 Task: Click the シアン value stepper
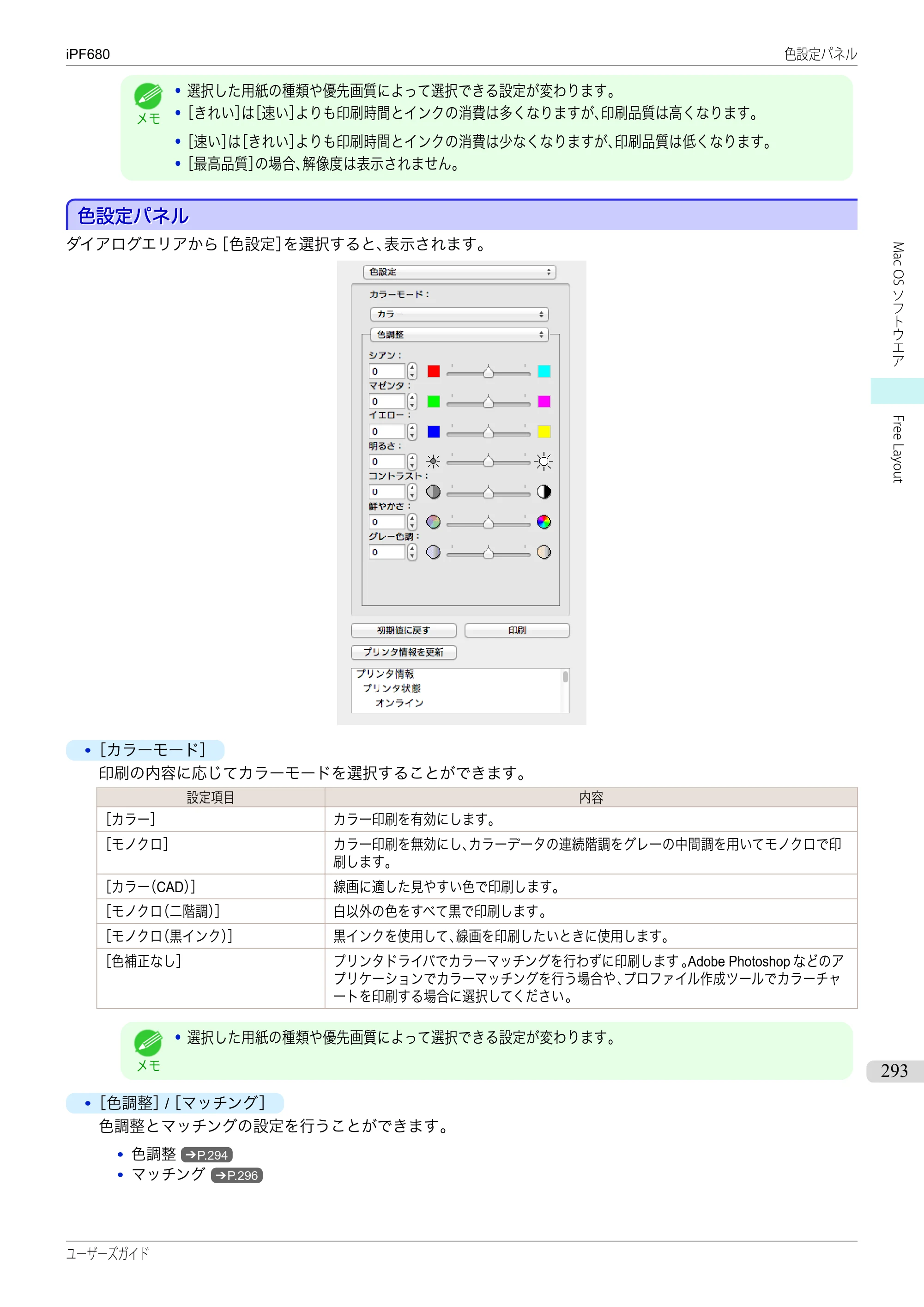(412, 371)
